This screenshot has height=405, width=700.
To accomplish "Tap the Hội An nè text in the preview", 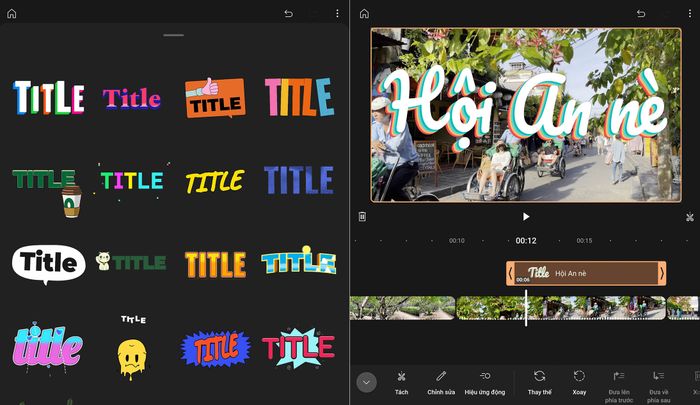I will [x=525, y=108].
